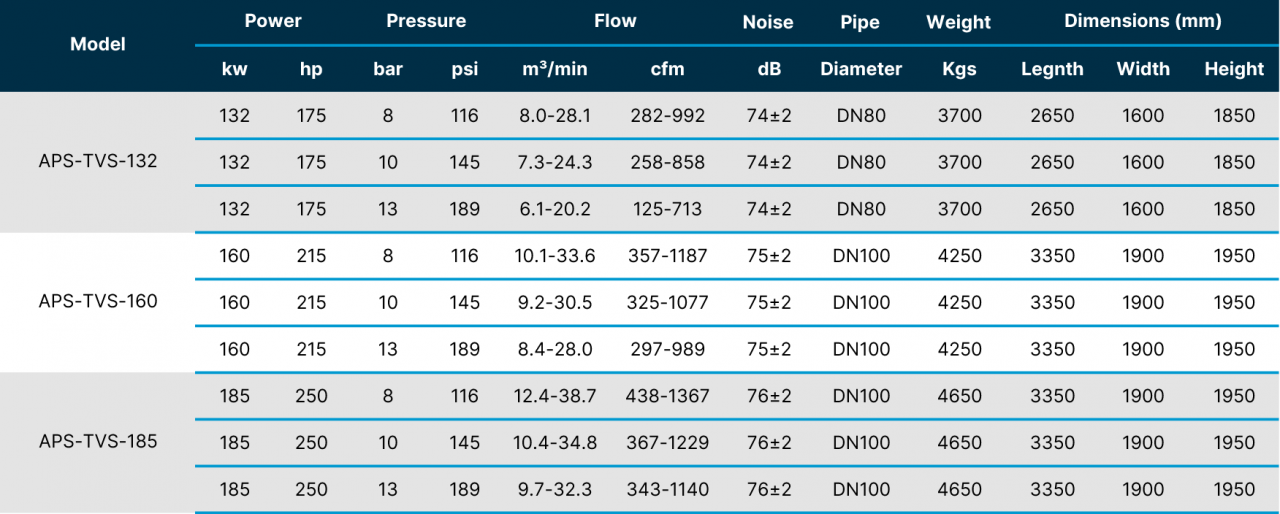Screen dimensions: 1280x514
Task: Click the cfm sub-header
Action: point(667,69)
